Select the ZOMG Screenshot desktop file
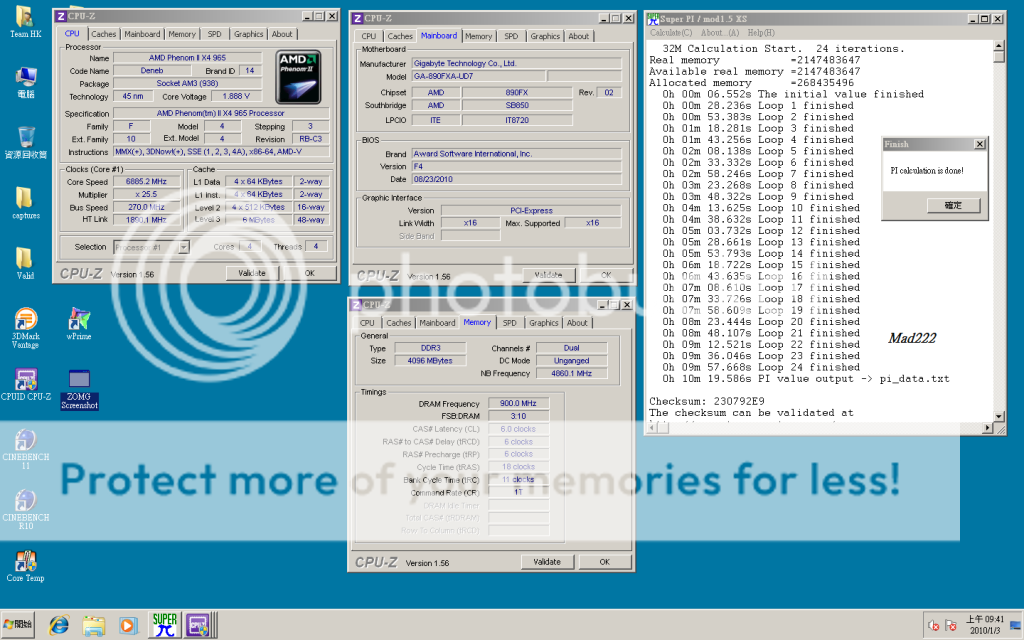The image size is (1024, 640). [x=79, y=380]
